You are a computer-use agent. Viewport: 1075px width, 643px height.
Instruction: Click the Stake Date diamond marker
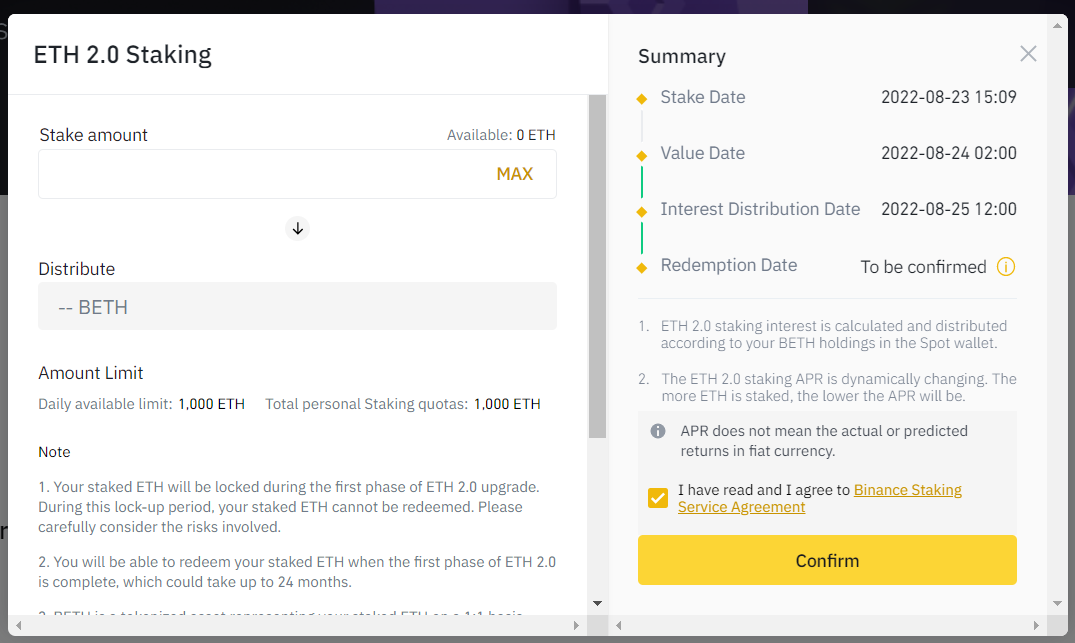(x=641, y=97)
